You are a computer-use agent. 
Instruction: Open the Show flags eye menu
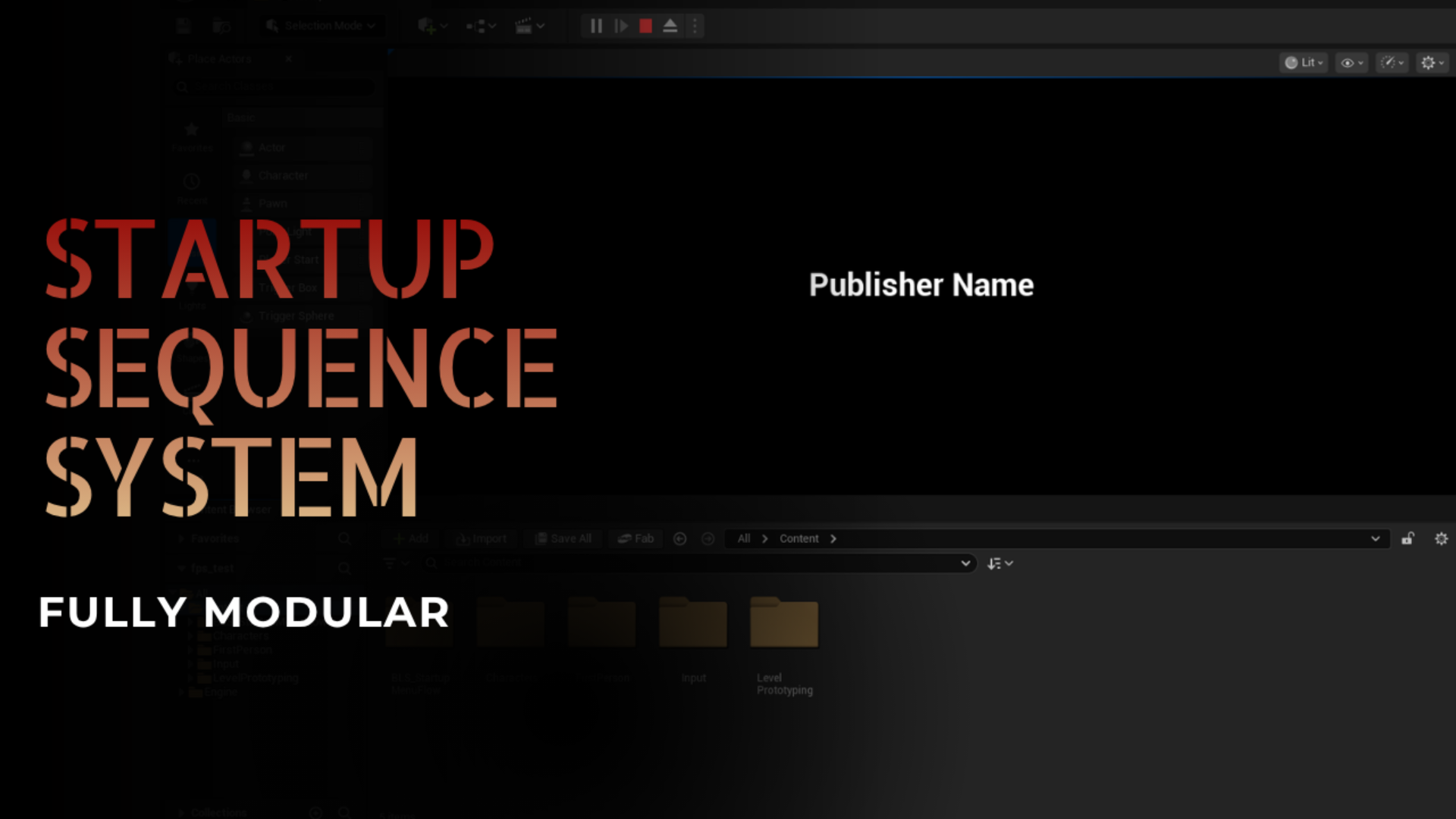[1351, 63]
